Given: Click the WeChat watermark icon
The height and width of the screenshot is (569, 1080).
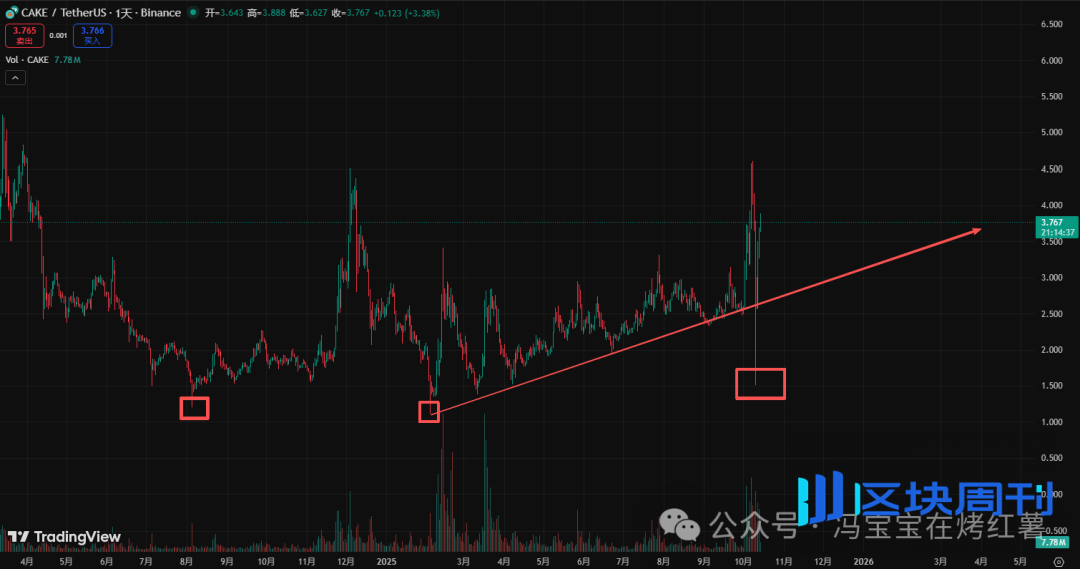Looking at the screenshot, I should tap(684, 525).
